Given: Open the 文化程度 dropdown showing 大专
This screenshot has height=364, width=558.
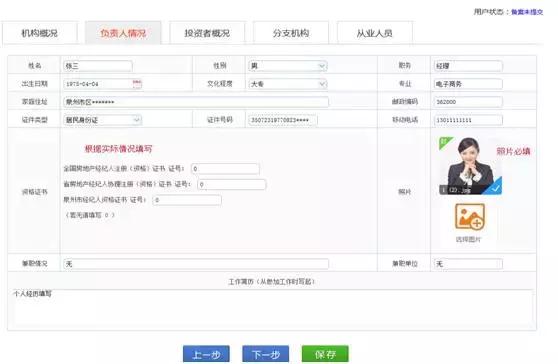Looking at the screenshot, I should [288, 84].
